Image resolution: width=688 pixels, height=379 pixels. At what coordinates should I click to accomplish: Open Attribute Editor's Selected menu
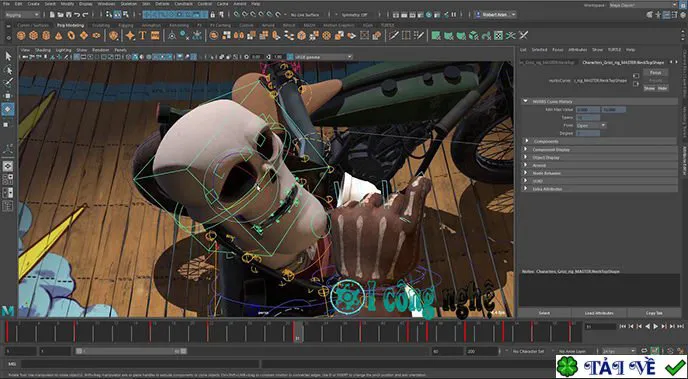click(x=539, y=50)
